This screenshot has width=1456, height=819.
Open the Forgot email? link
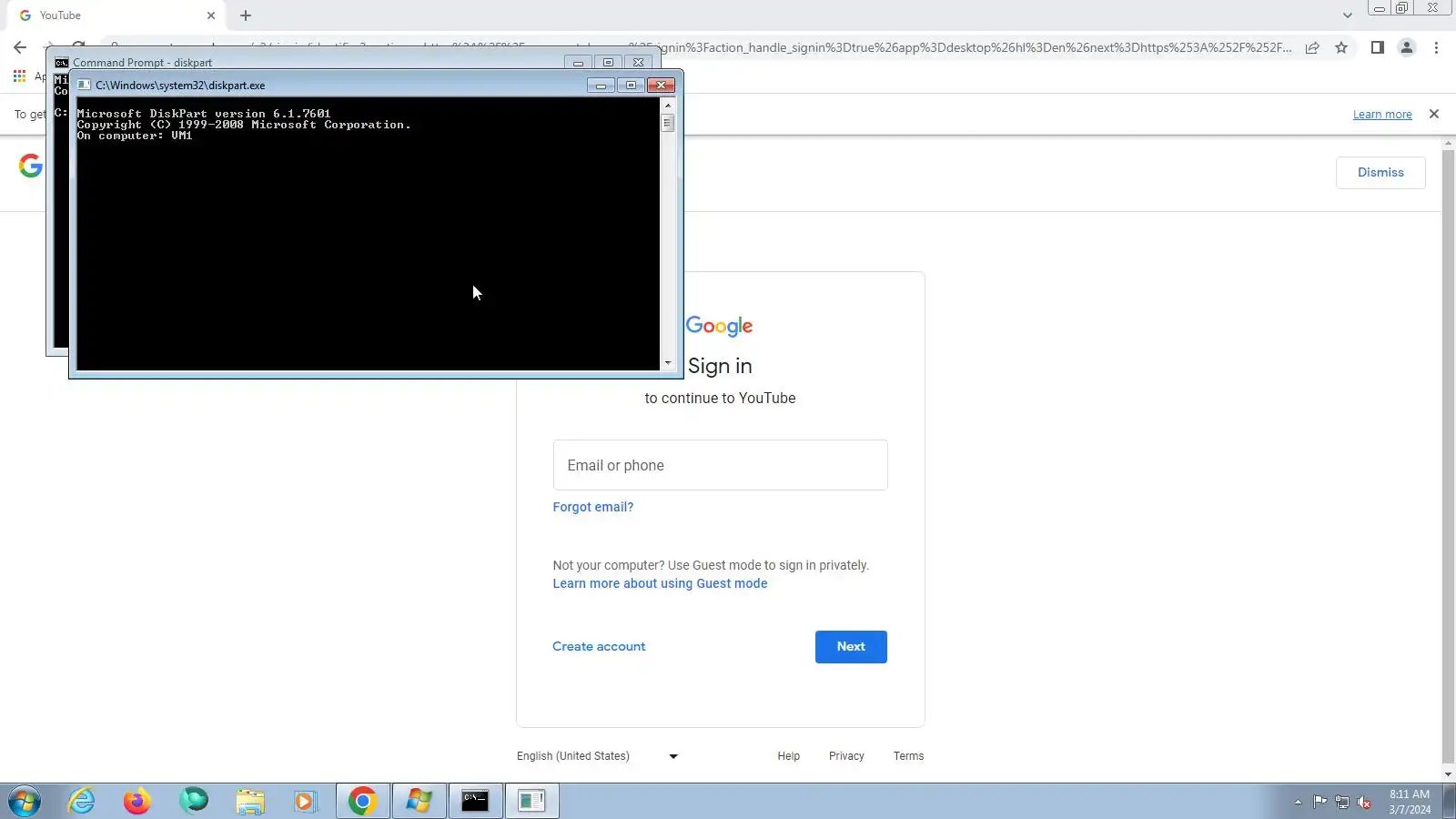pyautogui.click(x=593, y=507)
